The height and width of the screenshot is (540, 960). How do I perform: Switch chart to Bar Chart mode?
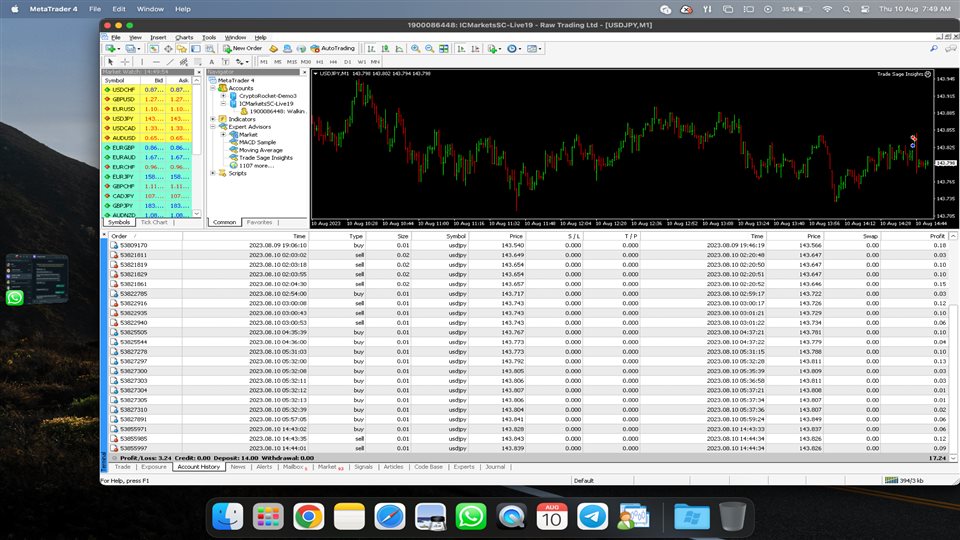(x=371, y=48)
